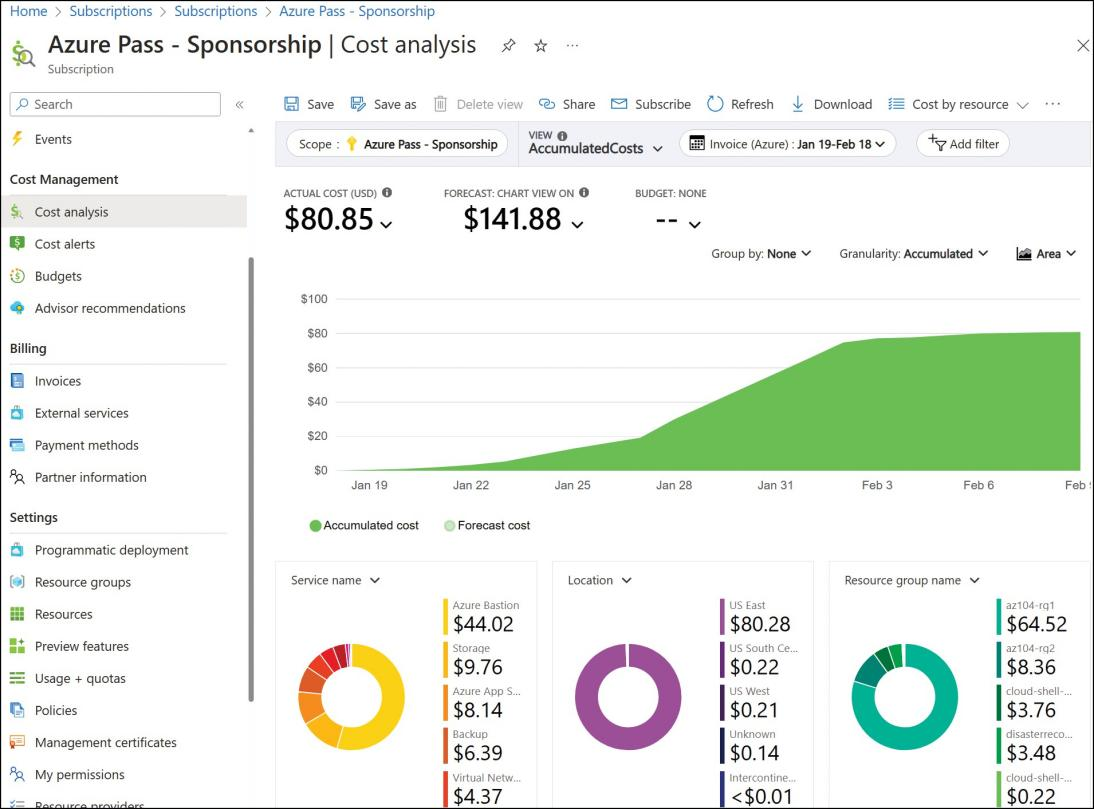Go to Home breadcrumb link
Image resolution: width=1094 pixels, height=809 pixels.
(x=29, y=11)
